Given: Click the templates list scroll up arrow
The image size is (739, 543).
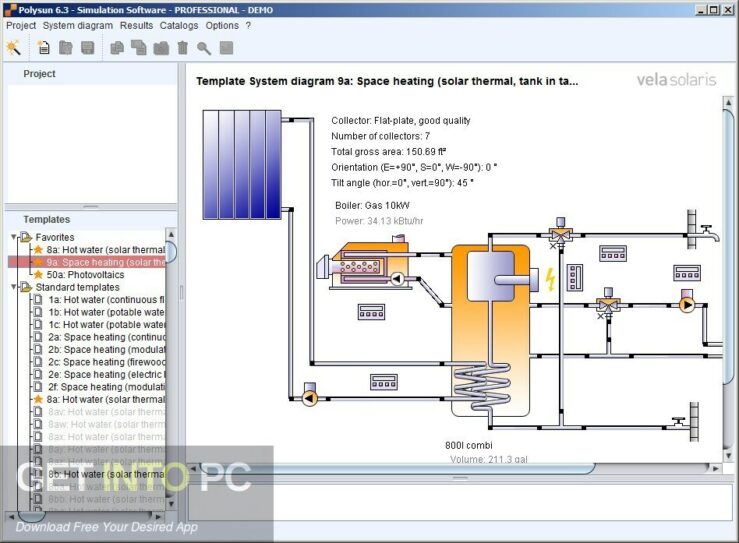Looking at the screenshot, I should (171, 234).
